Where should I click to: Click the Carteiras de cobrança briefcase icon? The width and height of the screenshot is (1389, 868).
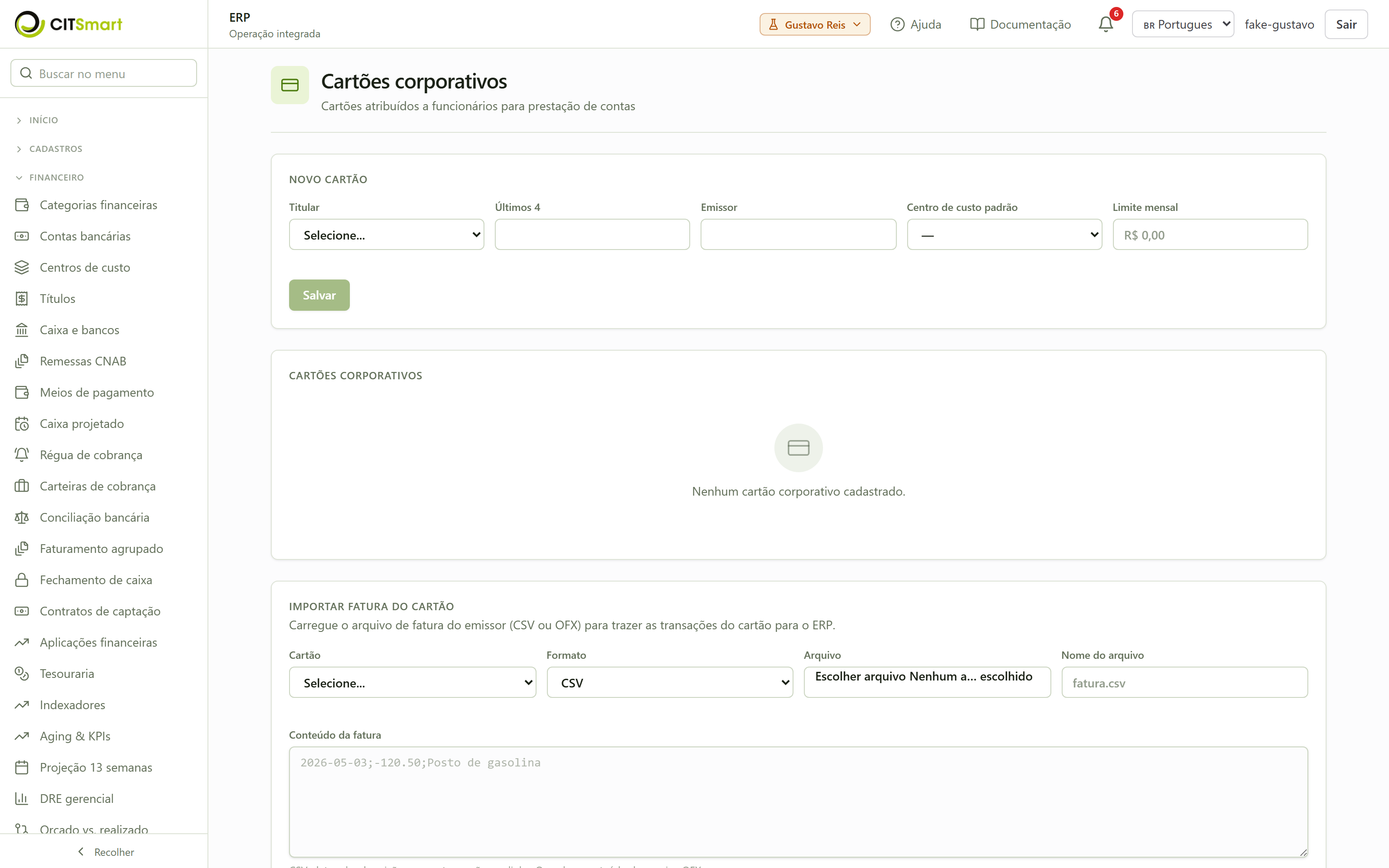[x=22, y=486]
